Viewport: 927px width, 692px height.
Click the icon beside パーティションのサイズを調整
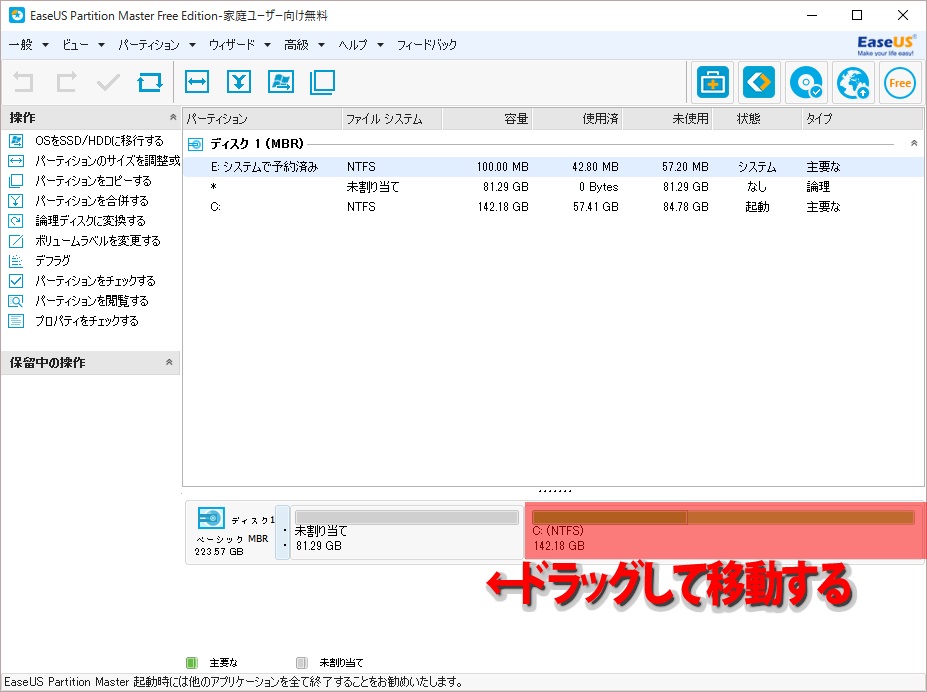[16, 161]
